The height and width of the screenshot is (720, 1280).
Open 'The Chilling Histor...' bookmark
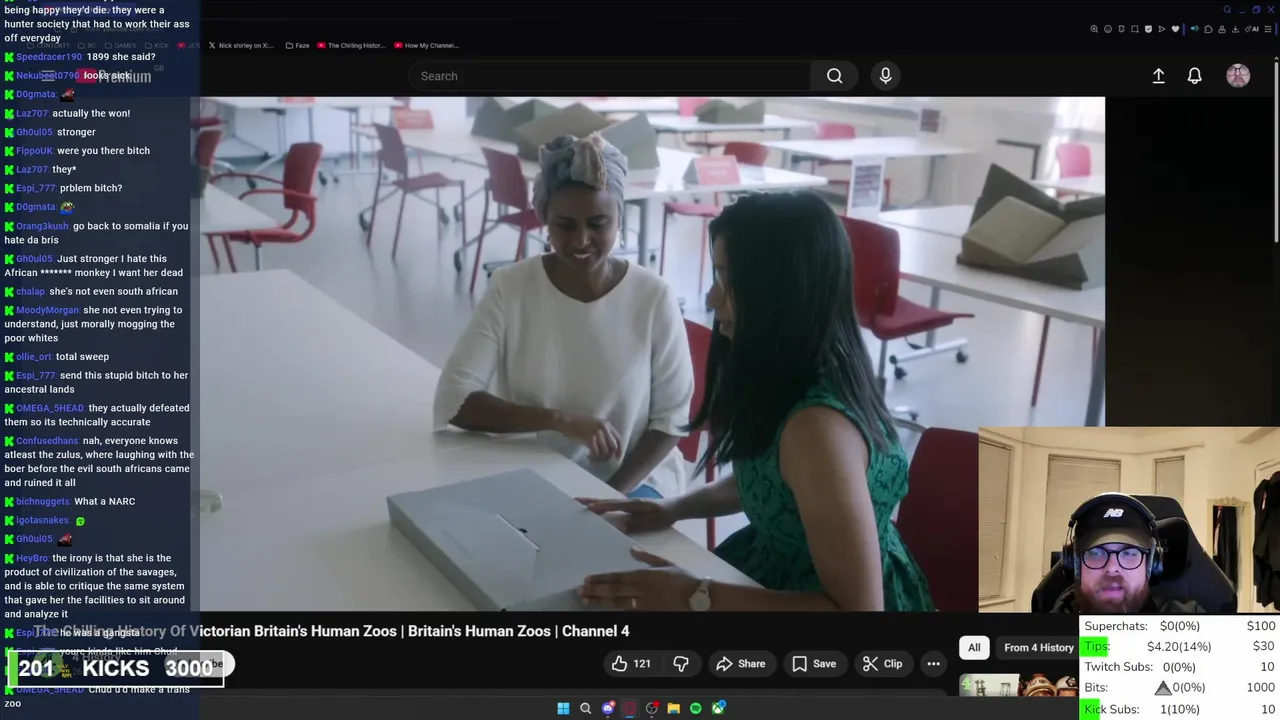tap(350, 45)
